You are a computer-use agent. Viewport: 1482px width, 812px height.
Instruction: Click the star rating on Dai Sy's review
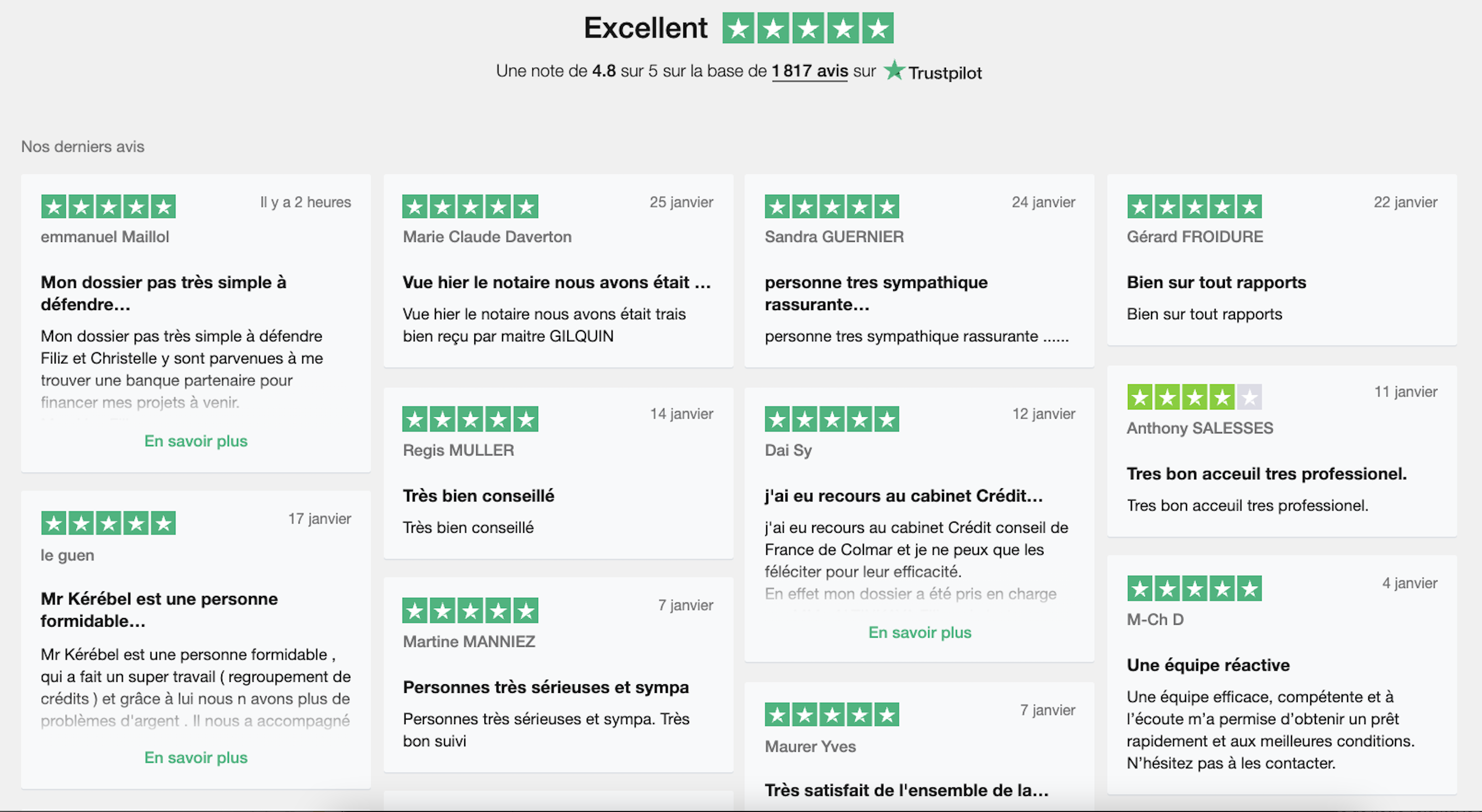832,419
